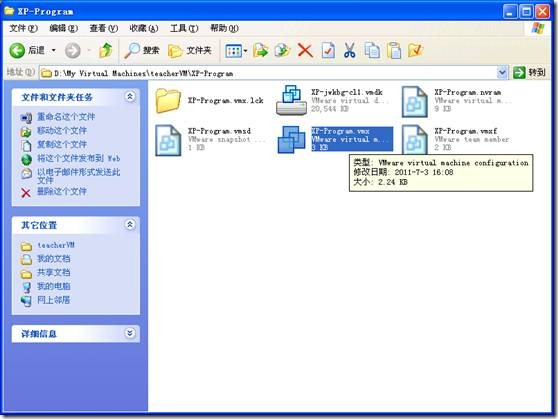The image size is (558, 419).
Task: Click 以电子邮件形式发送此文件 link
Action: (x=79, y=176)
